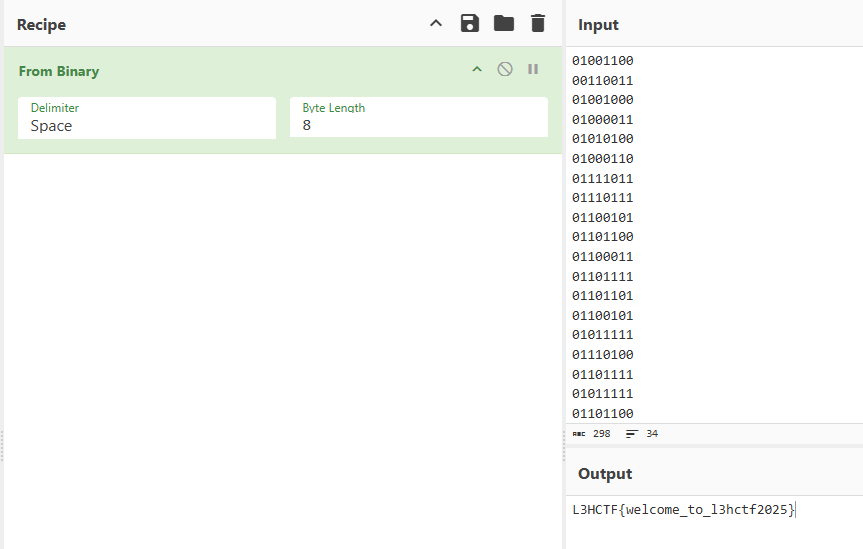This screenshot has height=549, width=863.
Task: Save the current recipe
Action: 470,24
